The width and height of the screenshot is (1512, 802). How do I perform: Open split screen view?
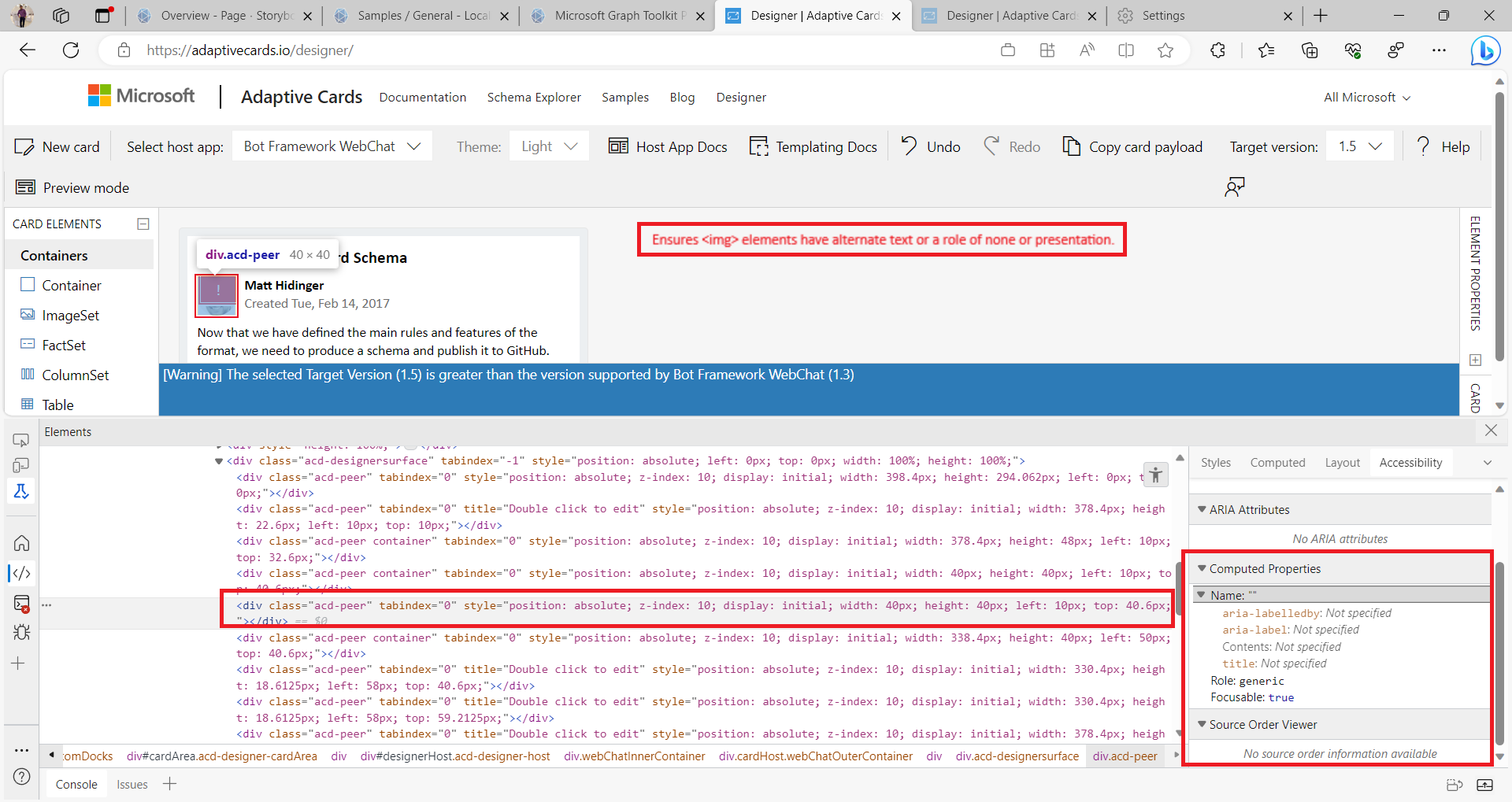(x=1126, y=50)
